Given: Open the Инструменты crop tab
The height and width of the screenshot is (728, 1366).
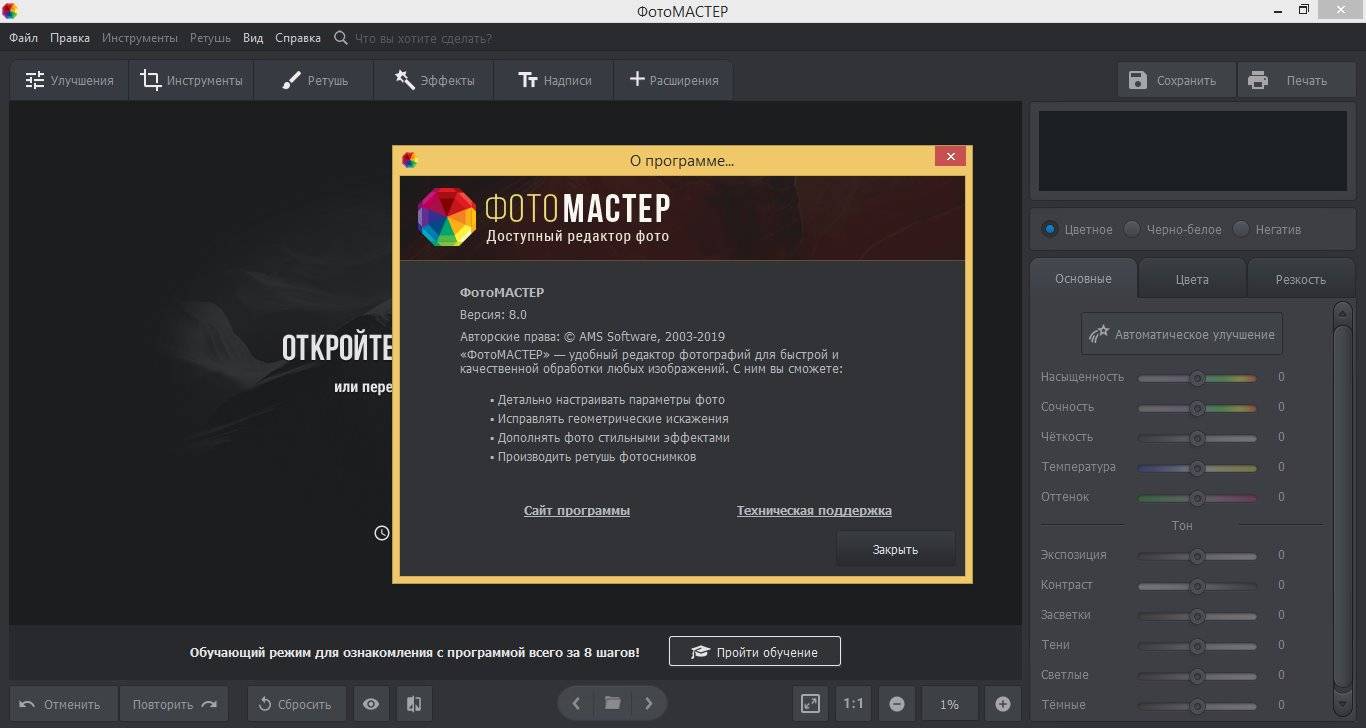Looking at the screenshot, I should [x=191, y=80].
